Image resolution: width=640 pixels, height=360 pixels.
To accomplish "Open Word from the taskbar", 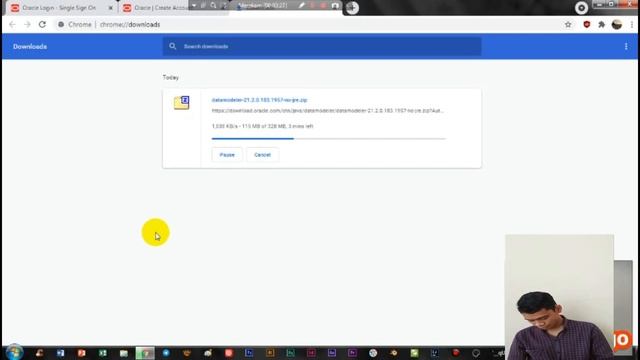I will point(60,353).
